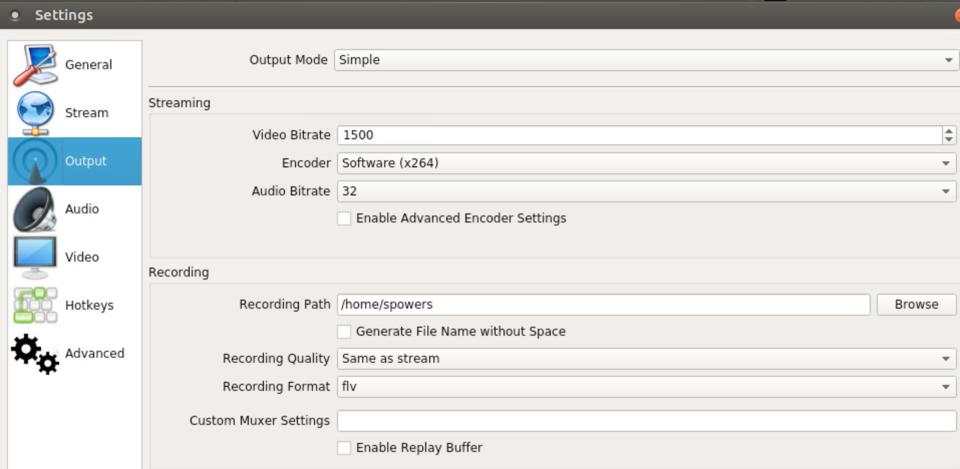Click the Video Bitrate stepper arrows
Screen dimensions: 960x469
tap(948, 135)
